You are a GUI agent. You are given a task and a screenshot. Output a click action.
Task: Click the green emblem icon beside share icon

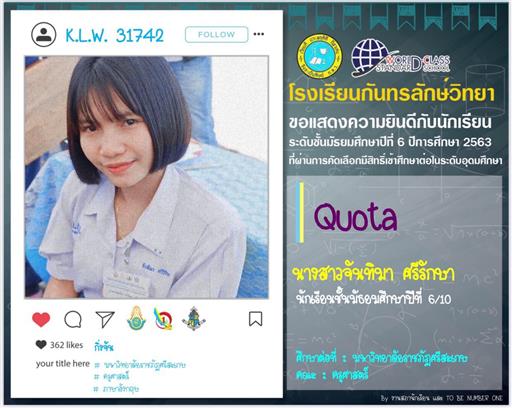click(136, 318)
